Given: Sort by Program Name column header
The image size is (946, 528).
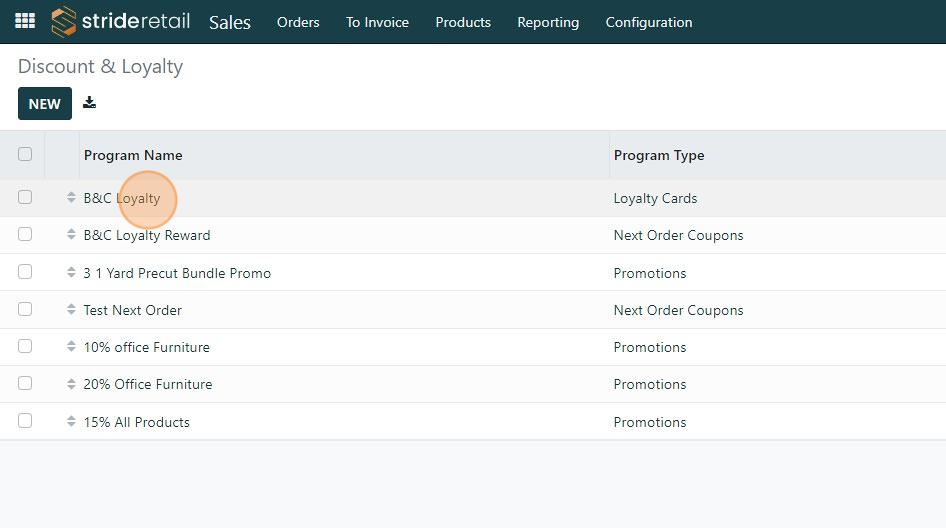Looking at the screenshot, I should pyautogui.click(x=133, y=155).
